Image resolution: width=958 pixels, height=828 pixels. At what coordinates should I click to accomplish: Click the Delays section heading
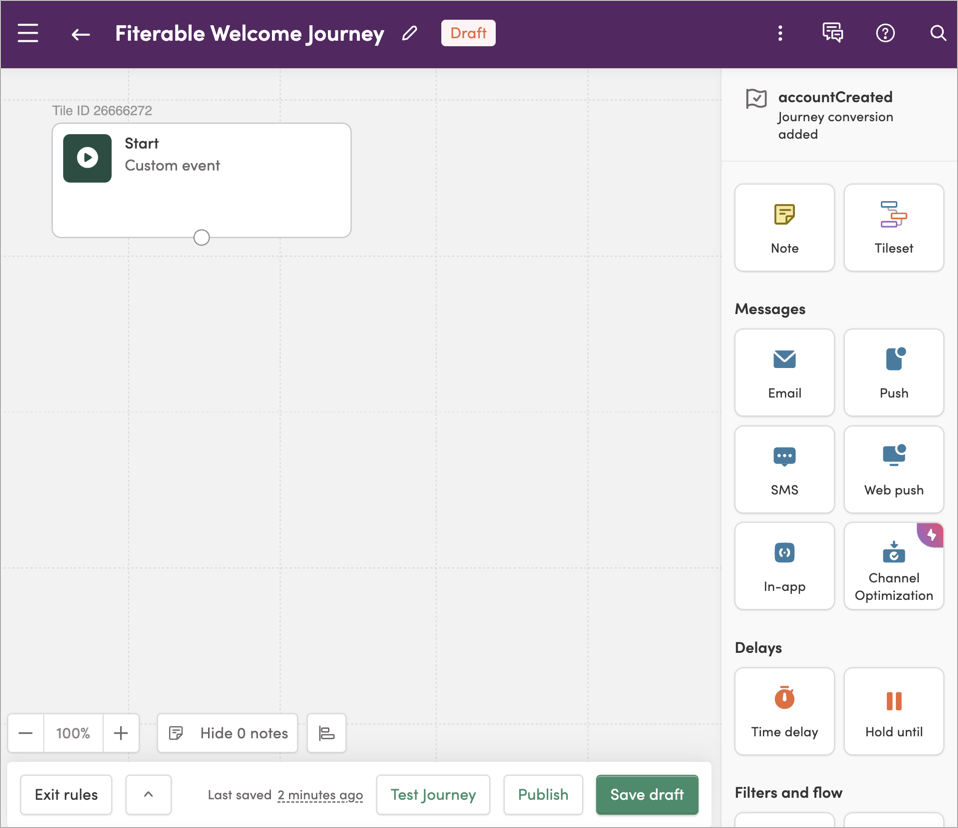(x=758, y=648)
